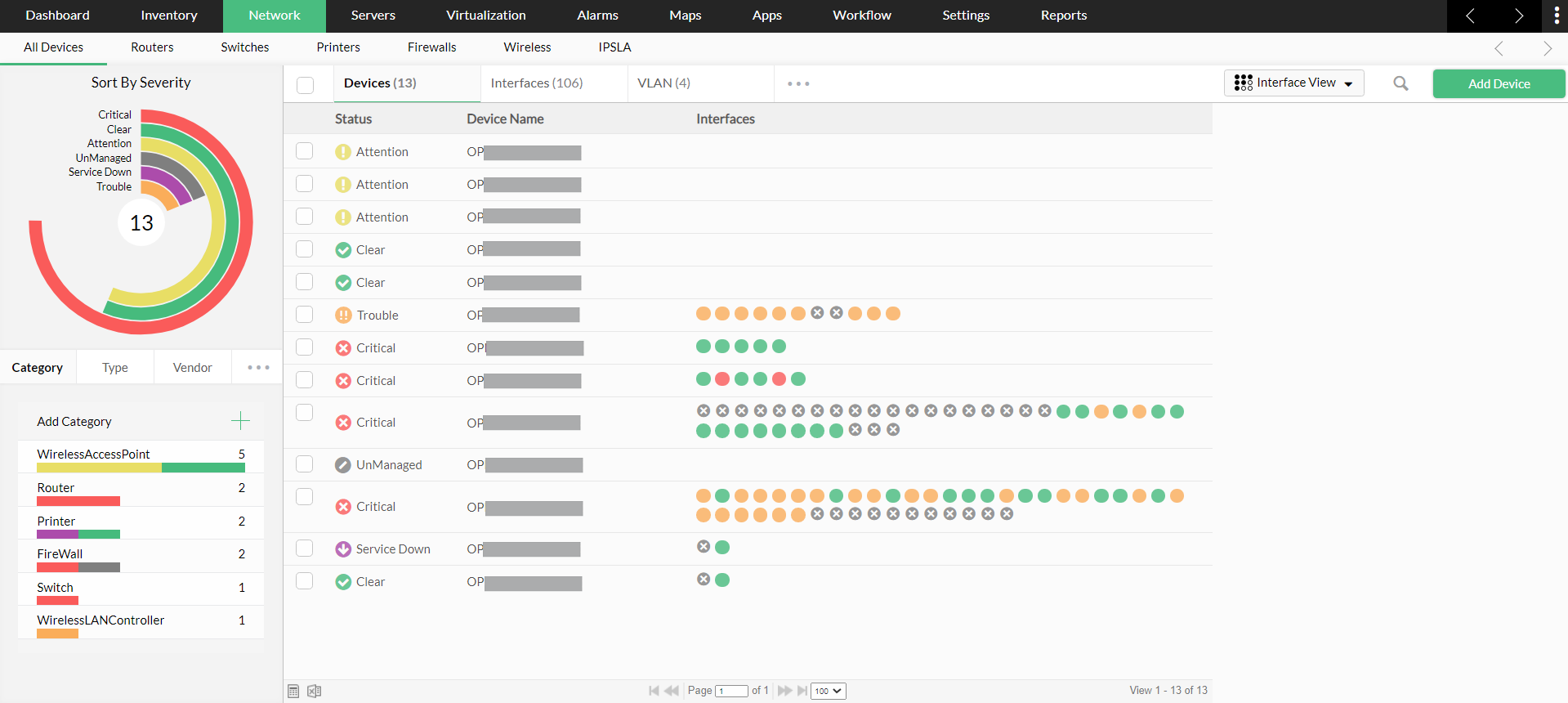
Task: Expand more options next to Vendor tab
Action: pos(258,368)
